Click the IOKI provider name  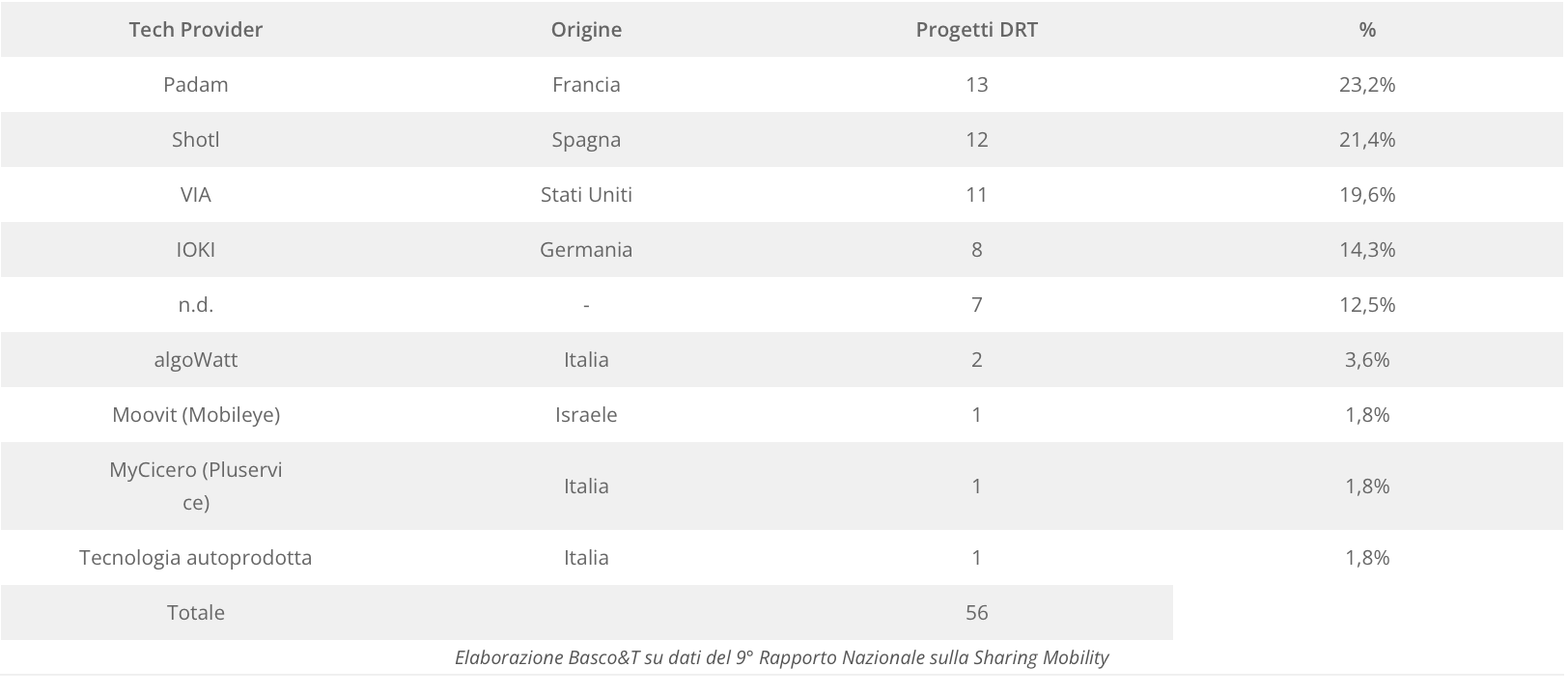pos(196,250)
